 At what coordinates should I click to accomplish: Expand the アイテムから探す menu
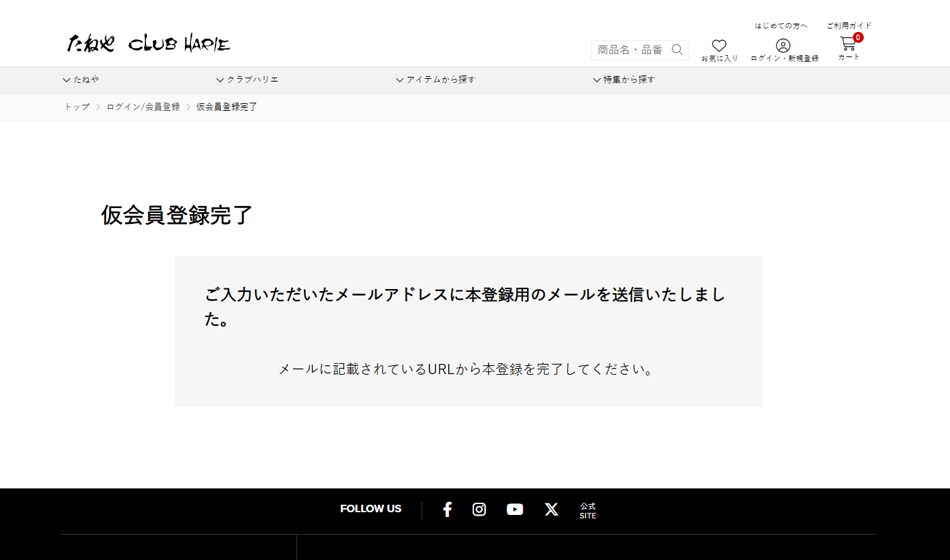pos(436,79)
